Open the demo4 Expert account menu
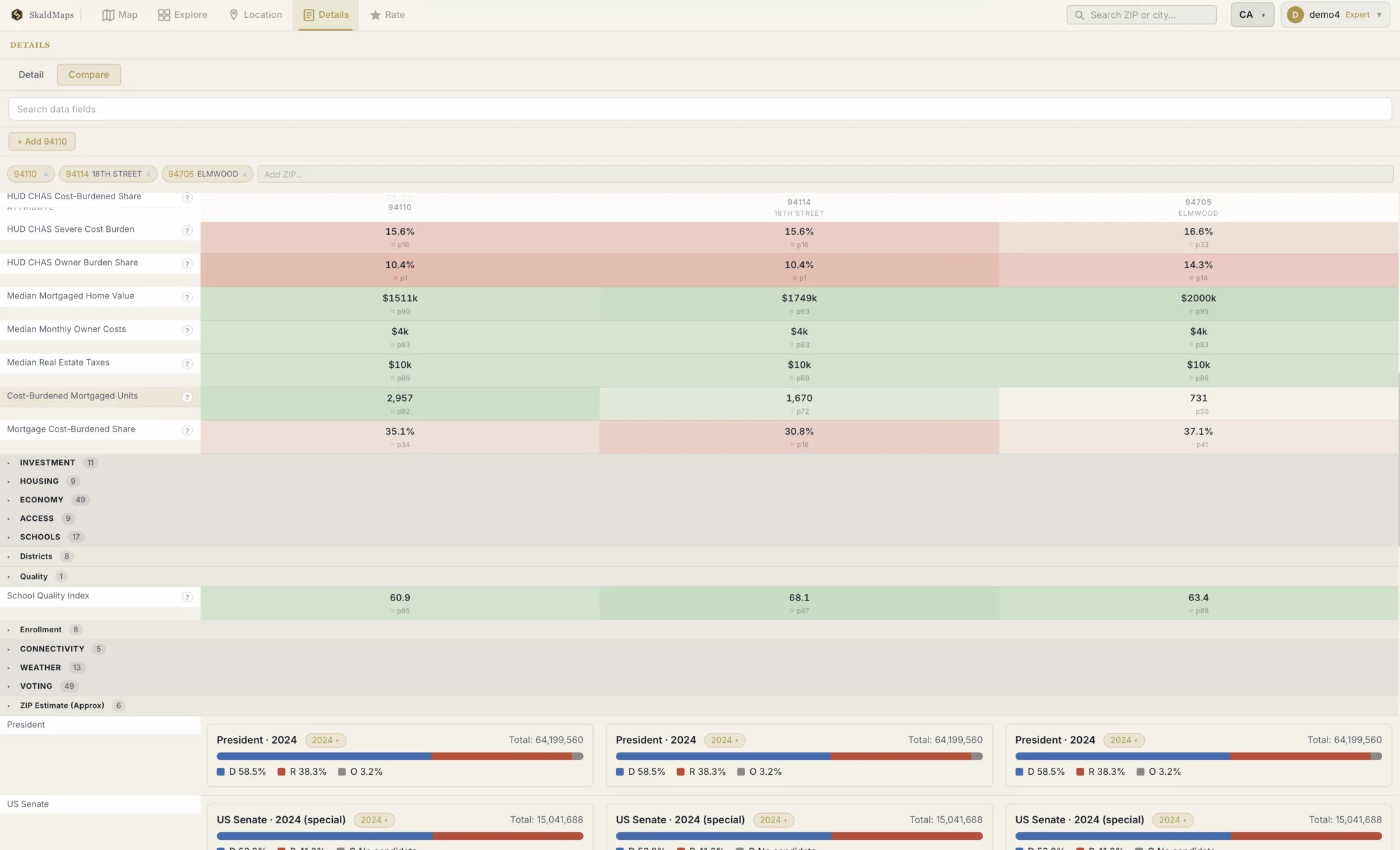This screenshot has width=1400, height=850. 1335,15
